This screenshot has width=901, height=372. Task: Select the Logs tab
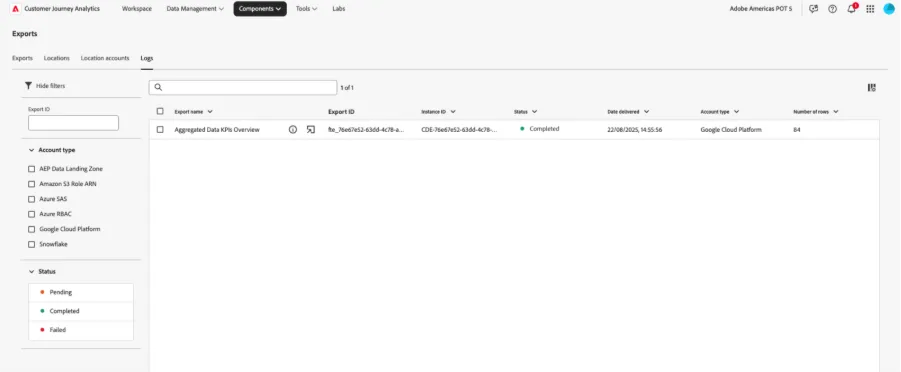click(x=147, y=58)
